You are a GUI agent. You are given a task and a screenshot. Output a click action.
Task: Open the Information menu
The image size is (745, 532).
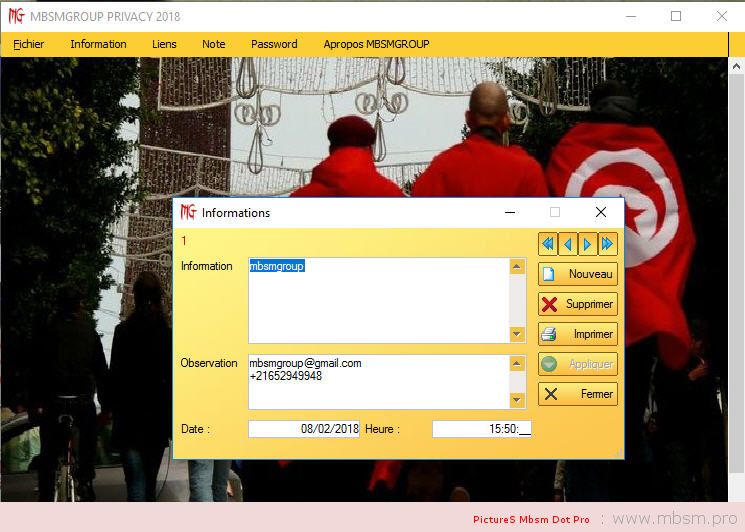point(98,44)
